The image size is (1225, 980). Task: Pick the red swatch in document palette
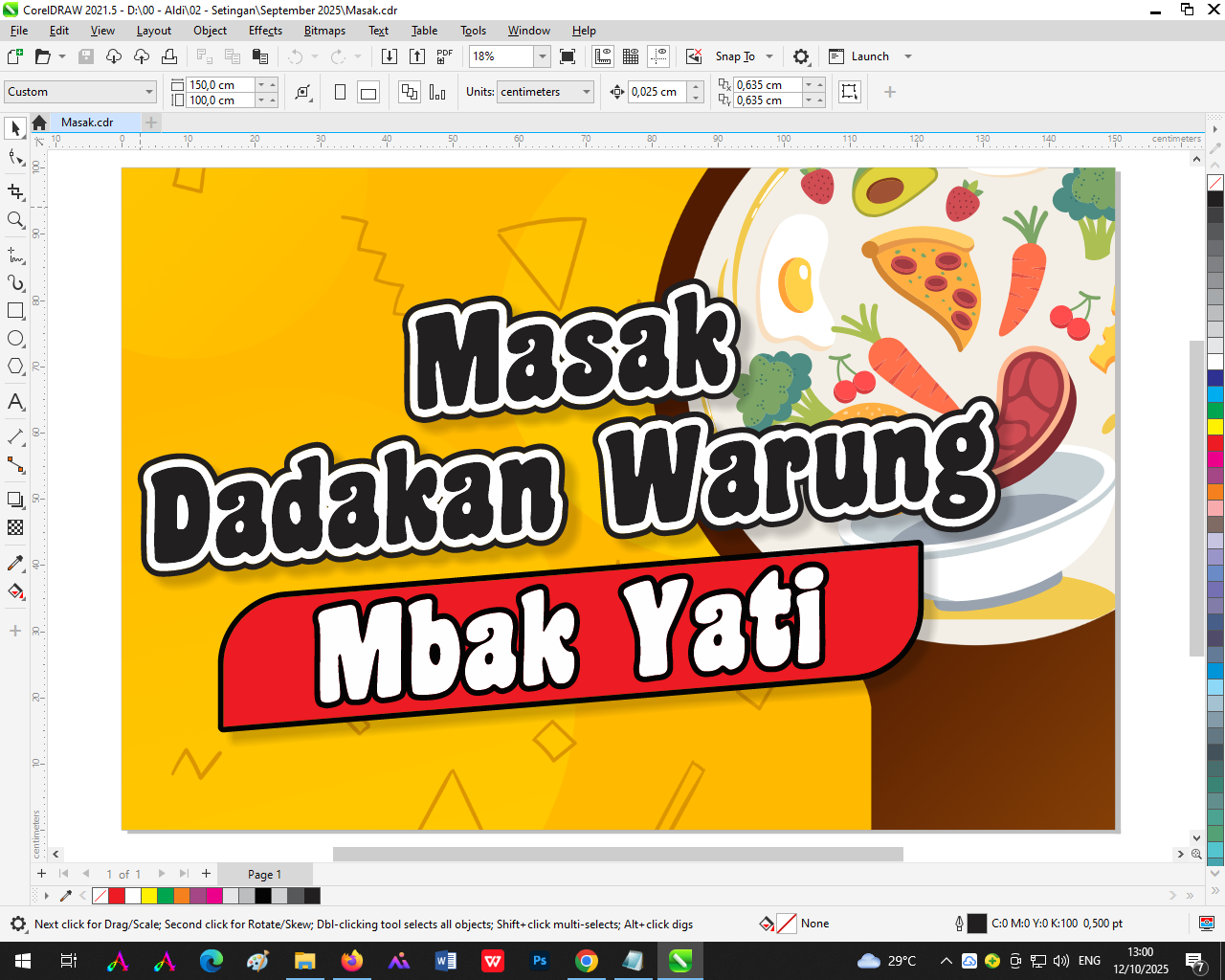coord(116,896)
